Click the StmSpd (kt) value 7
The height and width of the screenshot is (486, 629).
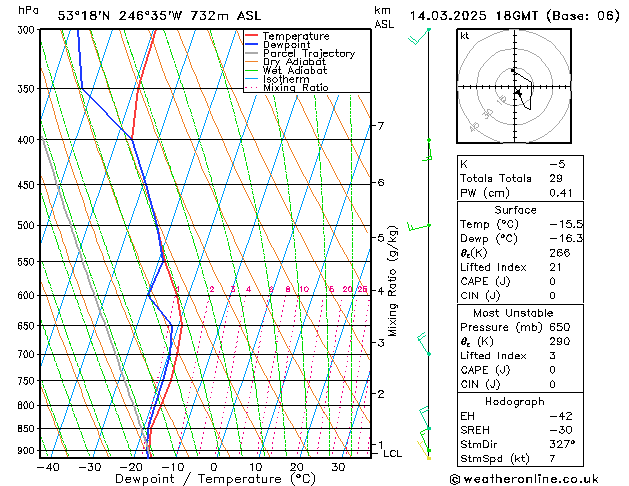(552, 458)
